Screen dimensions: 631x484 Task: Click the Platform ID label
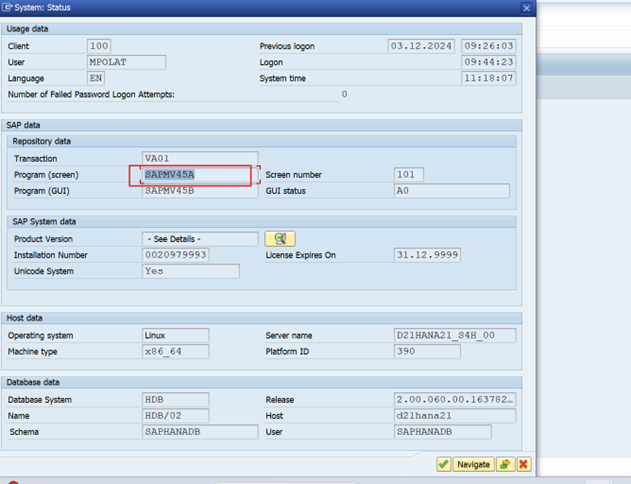(287, 352)
